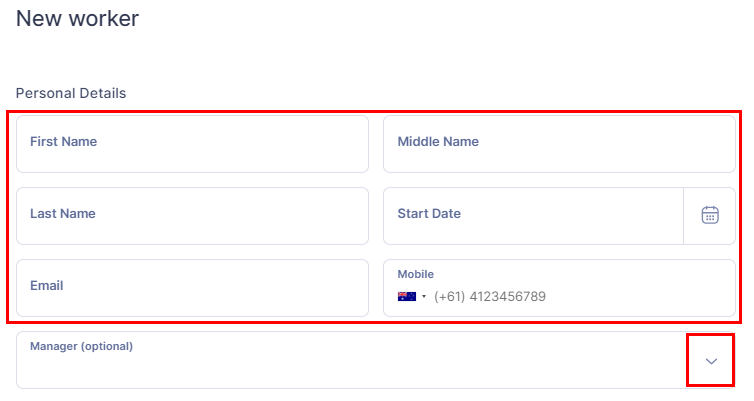Screen dimensions: 754x401
Task: Expand the Manager dropdown chevron
Action: coord(711,361)
